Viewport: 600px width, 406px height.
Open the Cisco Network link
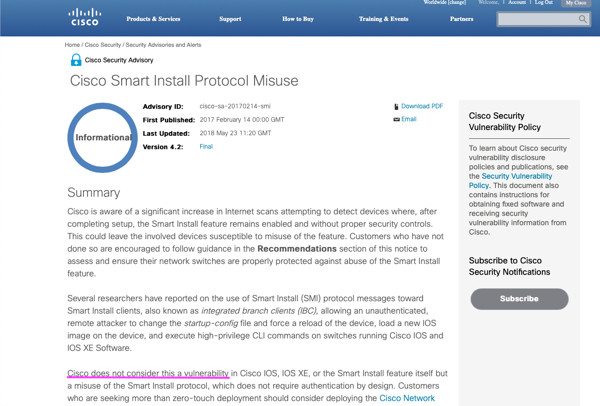[407, 398]
